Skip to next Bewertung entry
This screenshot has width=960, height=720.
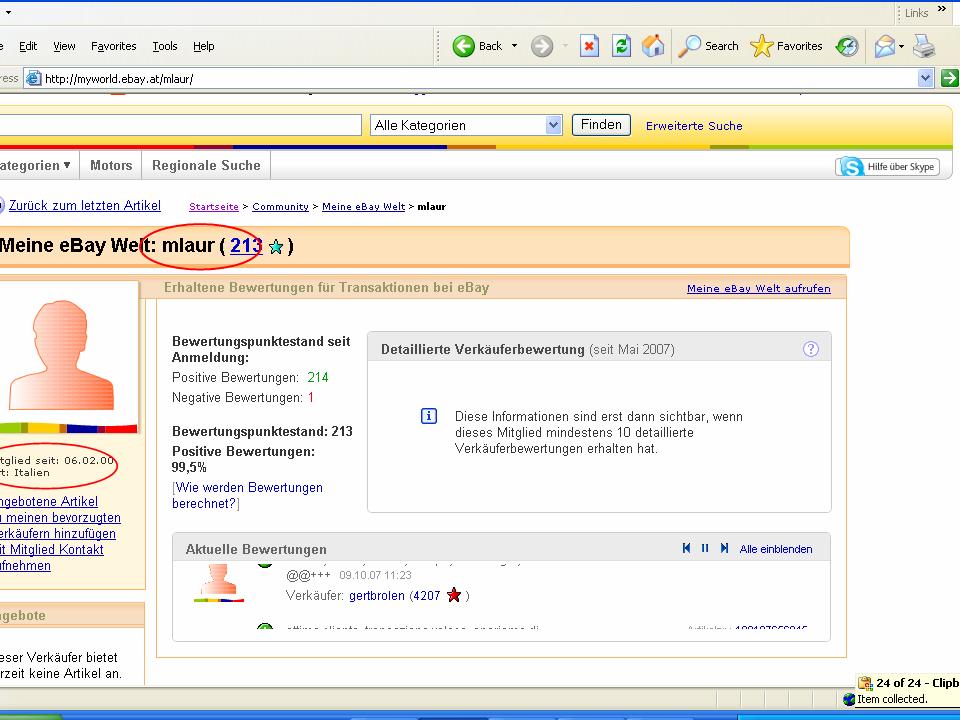(x=724, y=548)
